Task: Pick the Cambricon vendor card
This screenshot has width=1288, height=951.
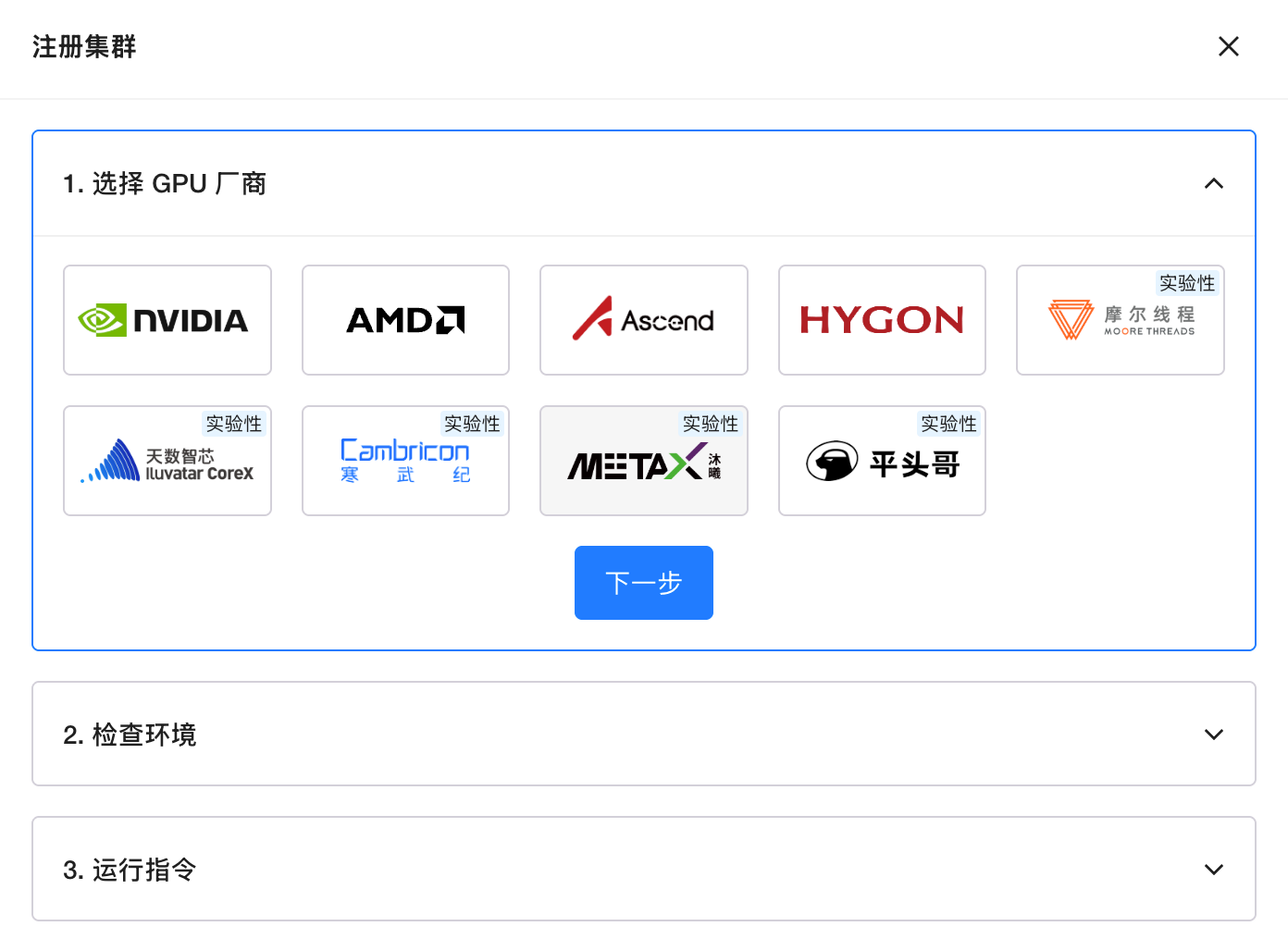Action: 405,463
